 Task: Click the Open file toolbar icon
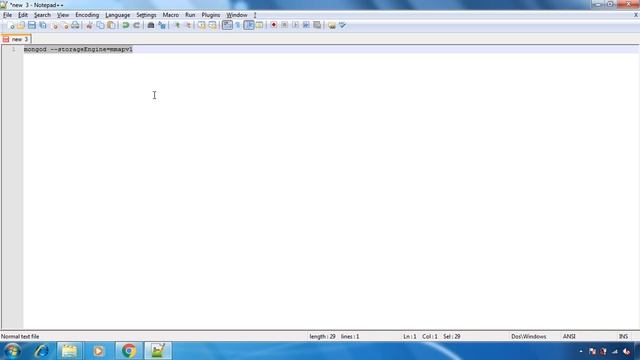[21, 25]
